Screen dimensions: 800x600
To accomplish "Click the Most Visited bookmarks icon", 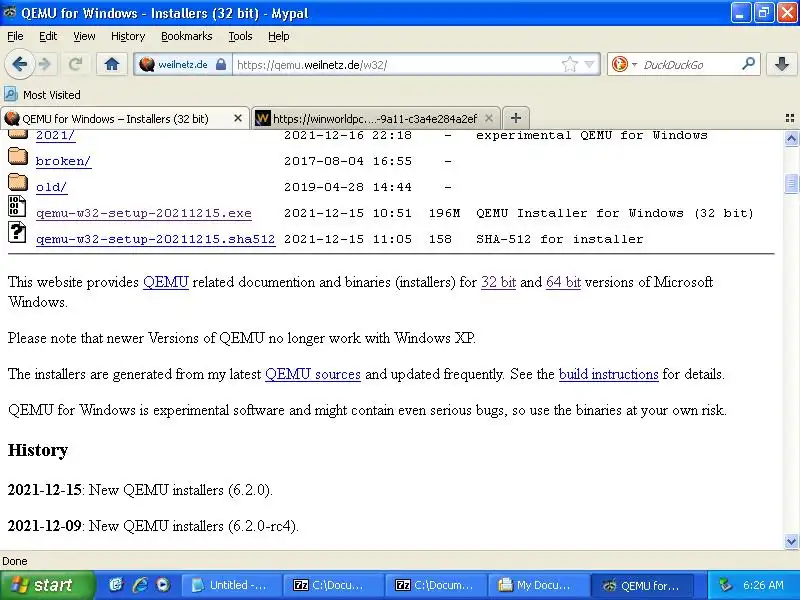I will 11,94.
